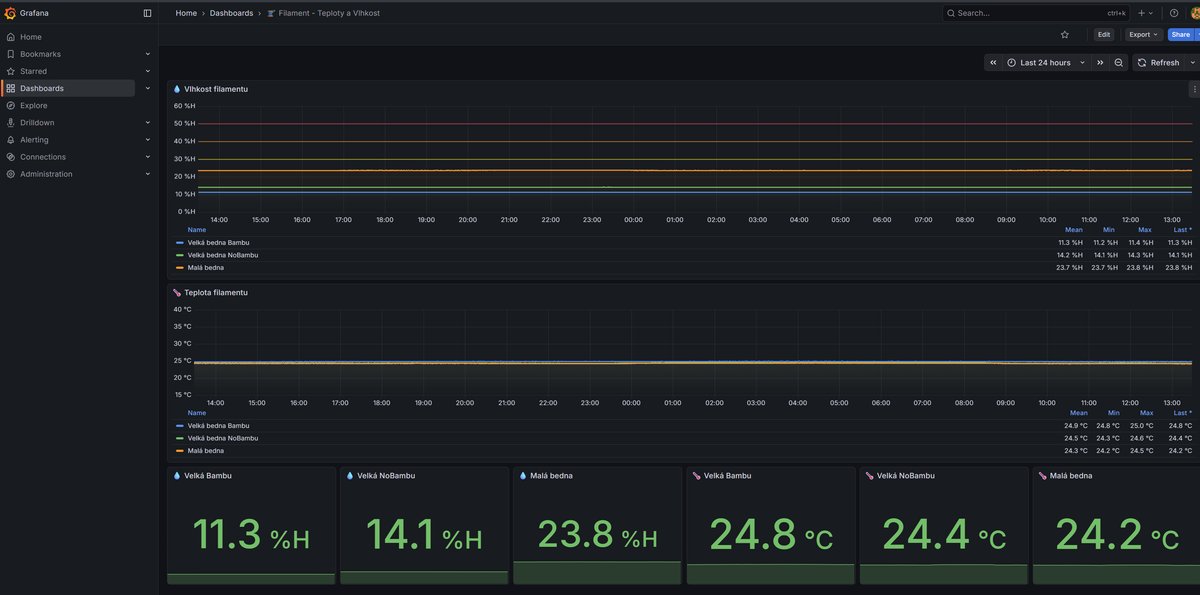The image size is (1200, 595).
Task: Focus the Search field
Action: 1036,13
